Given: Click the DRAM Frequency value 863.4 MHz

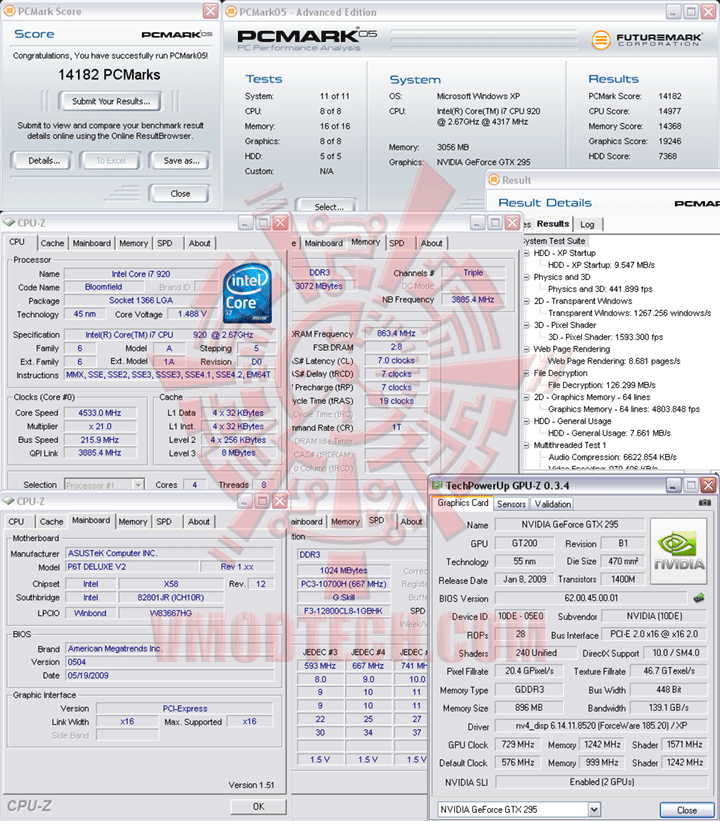Looking at the screenshot, I should coord(396,334).
